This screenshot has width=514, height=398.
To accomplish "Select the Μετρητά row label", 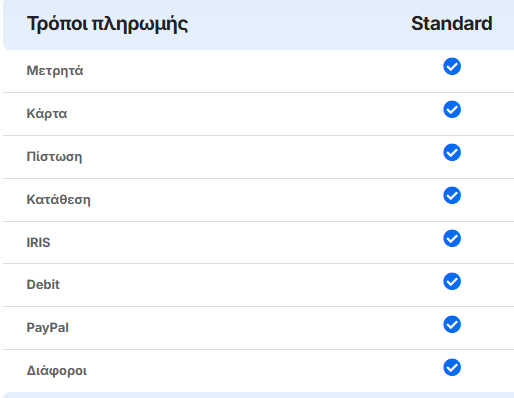I will pos(55,71).
